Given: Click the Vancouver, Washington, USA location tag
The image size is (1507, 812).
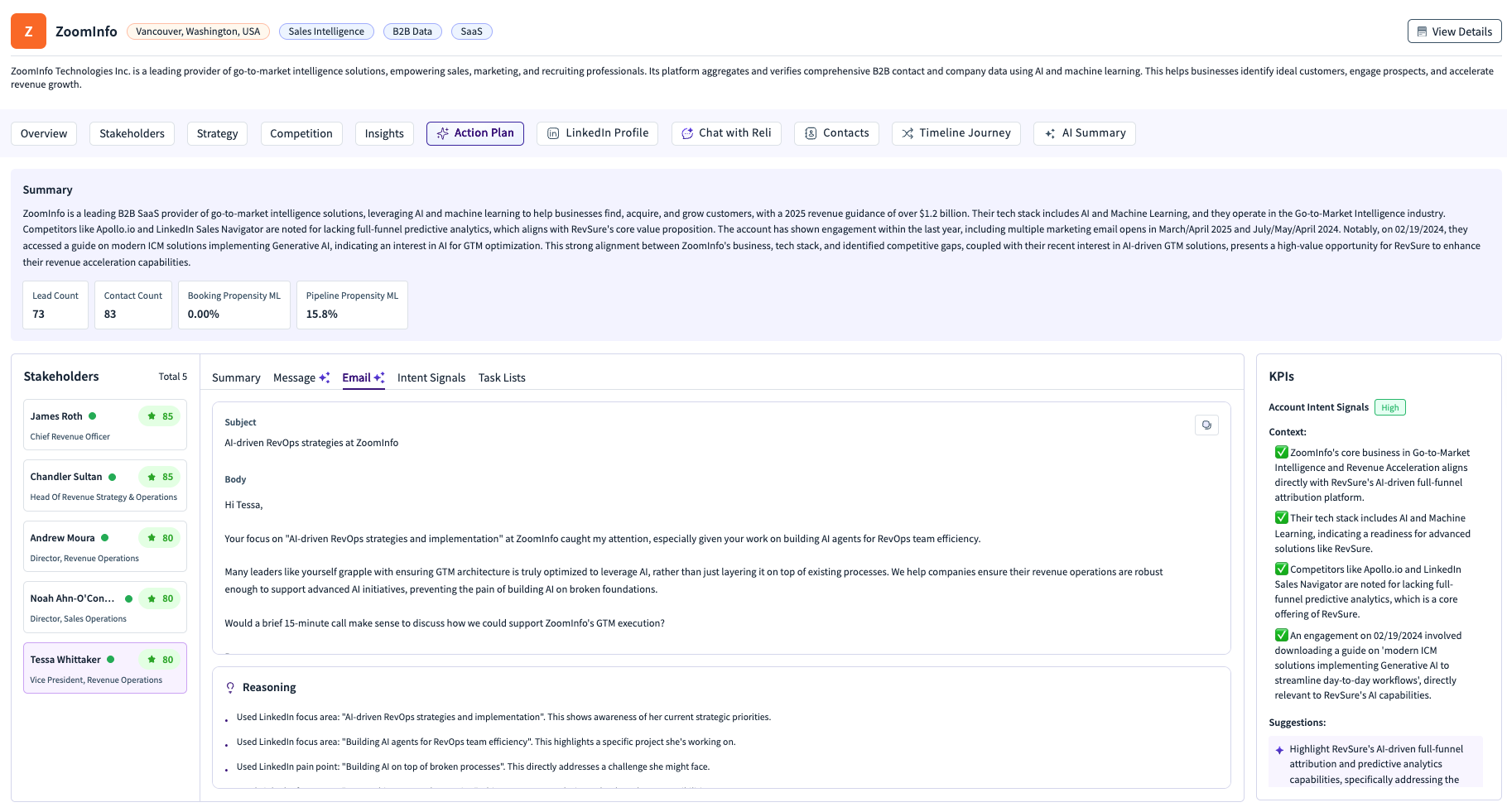Looking at the screenshot, I should pos(198,31).
